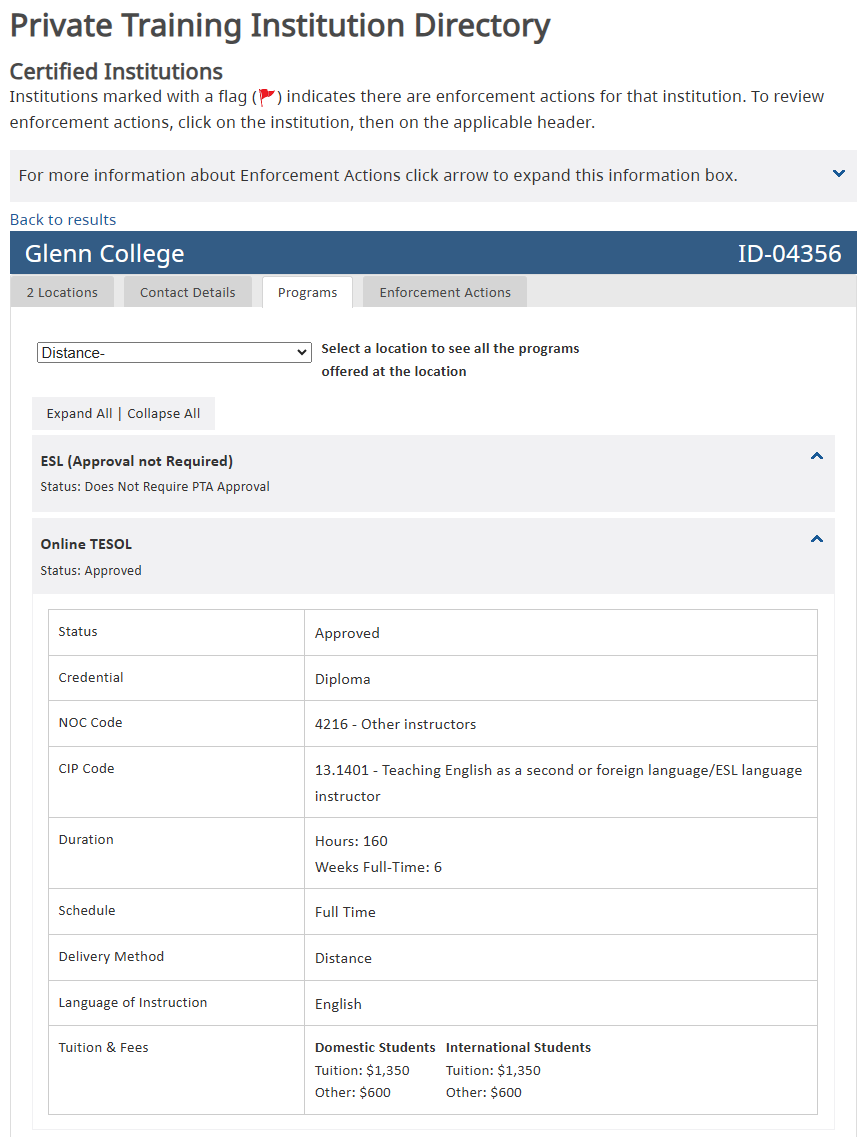Image resolution: width=868 pixels, height=1137 pixels.
Task: Collapse the Online TESOL chevron
Action: [x=816, y=539]
